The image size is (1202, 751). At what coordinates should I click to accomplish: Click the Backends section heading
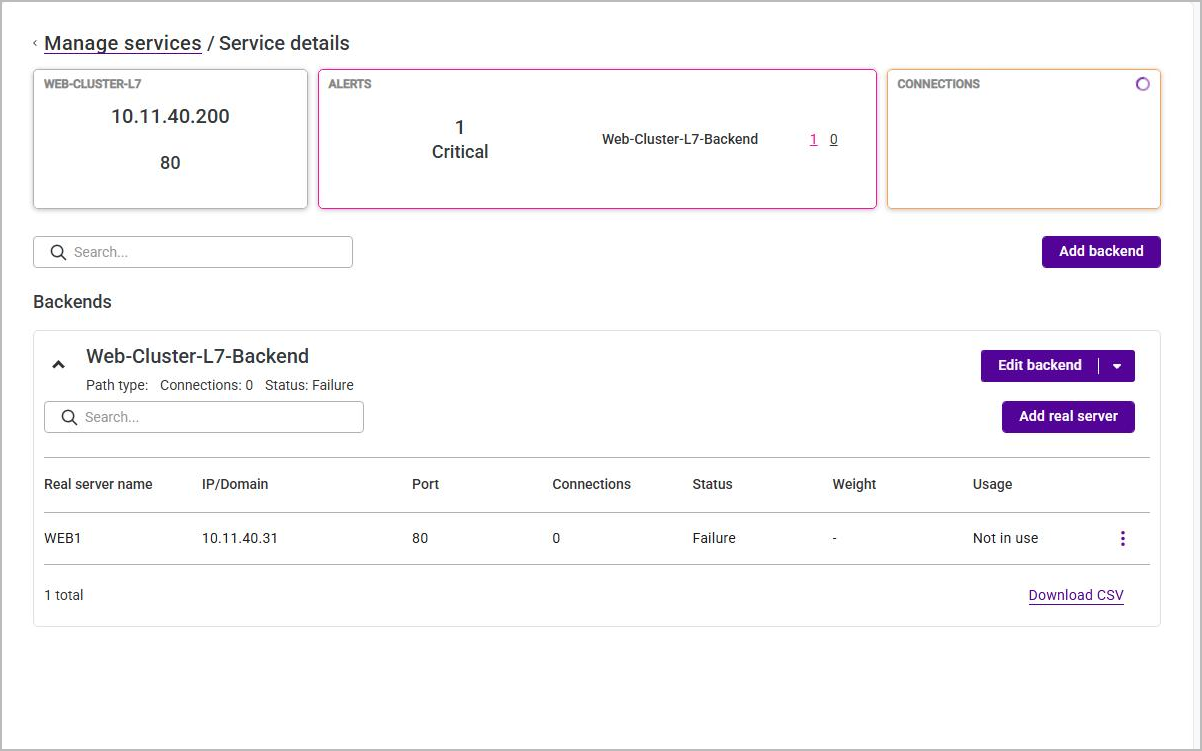point(72,301)
